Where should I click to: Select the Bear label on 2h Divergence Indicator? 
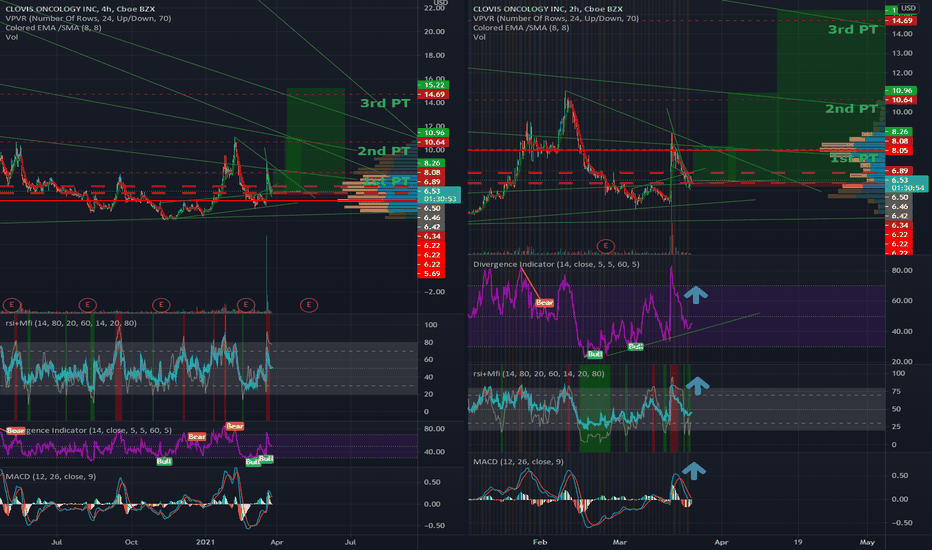(x=544, y=303)
